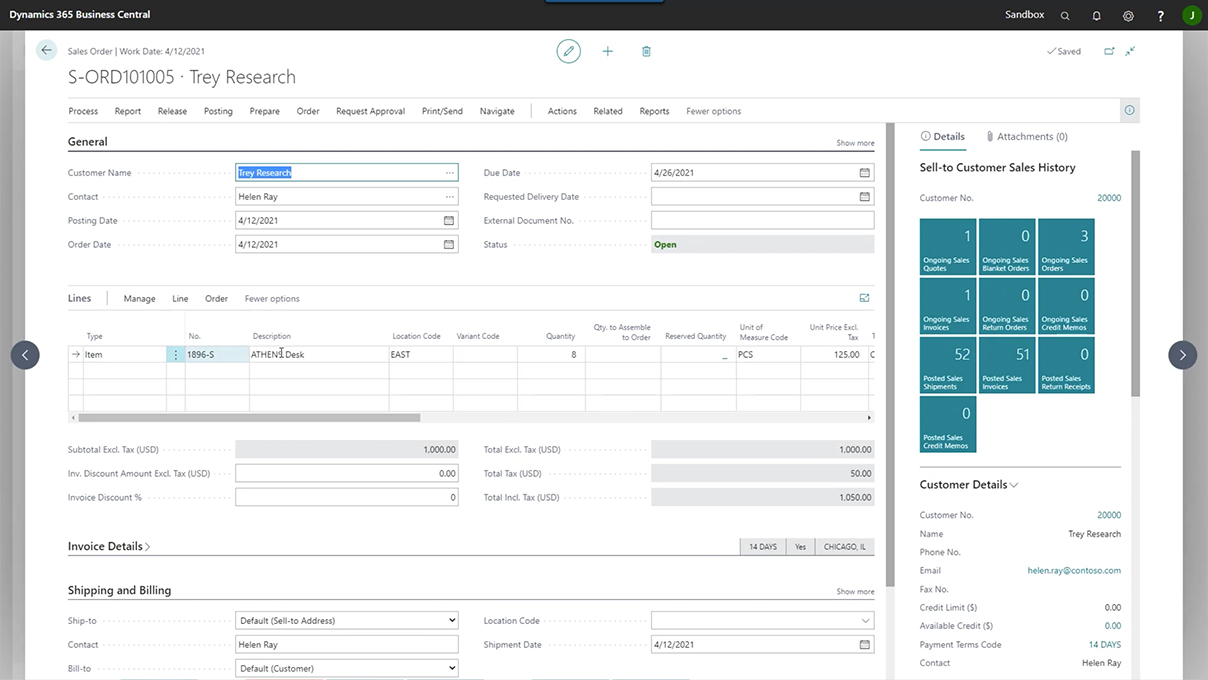Click the Unit Price 125.00 cell
1208x680 pixels.
tap(832, 355)
